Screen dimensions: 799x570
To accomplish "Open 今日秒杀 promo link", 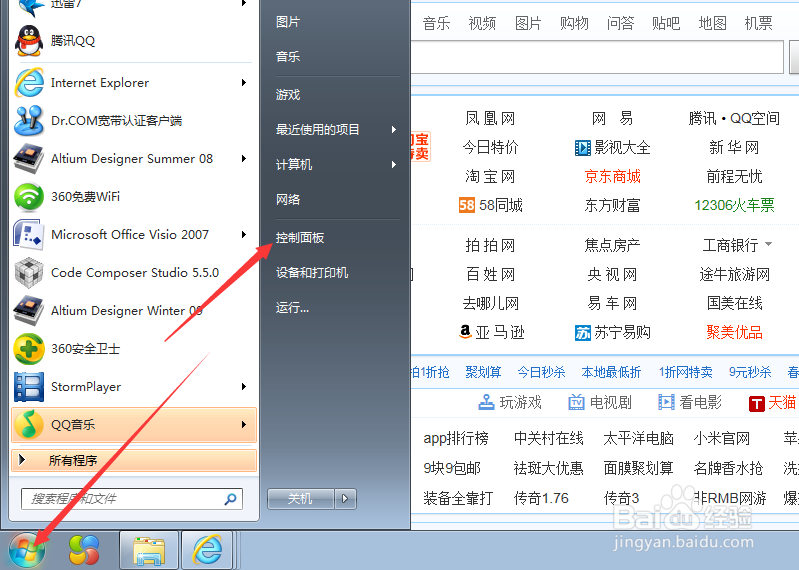I will tap(541, 372).
